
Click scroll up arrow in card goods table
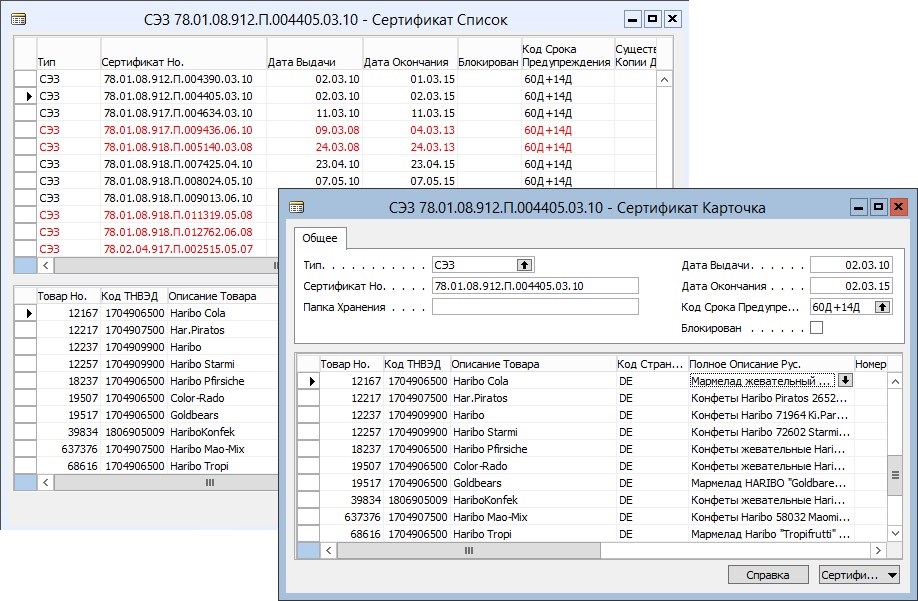tap(895, 382)
